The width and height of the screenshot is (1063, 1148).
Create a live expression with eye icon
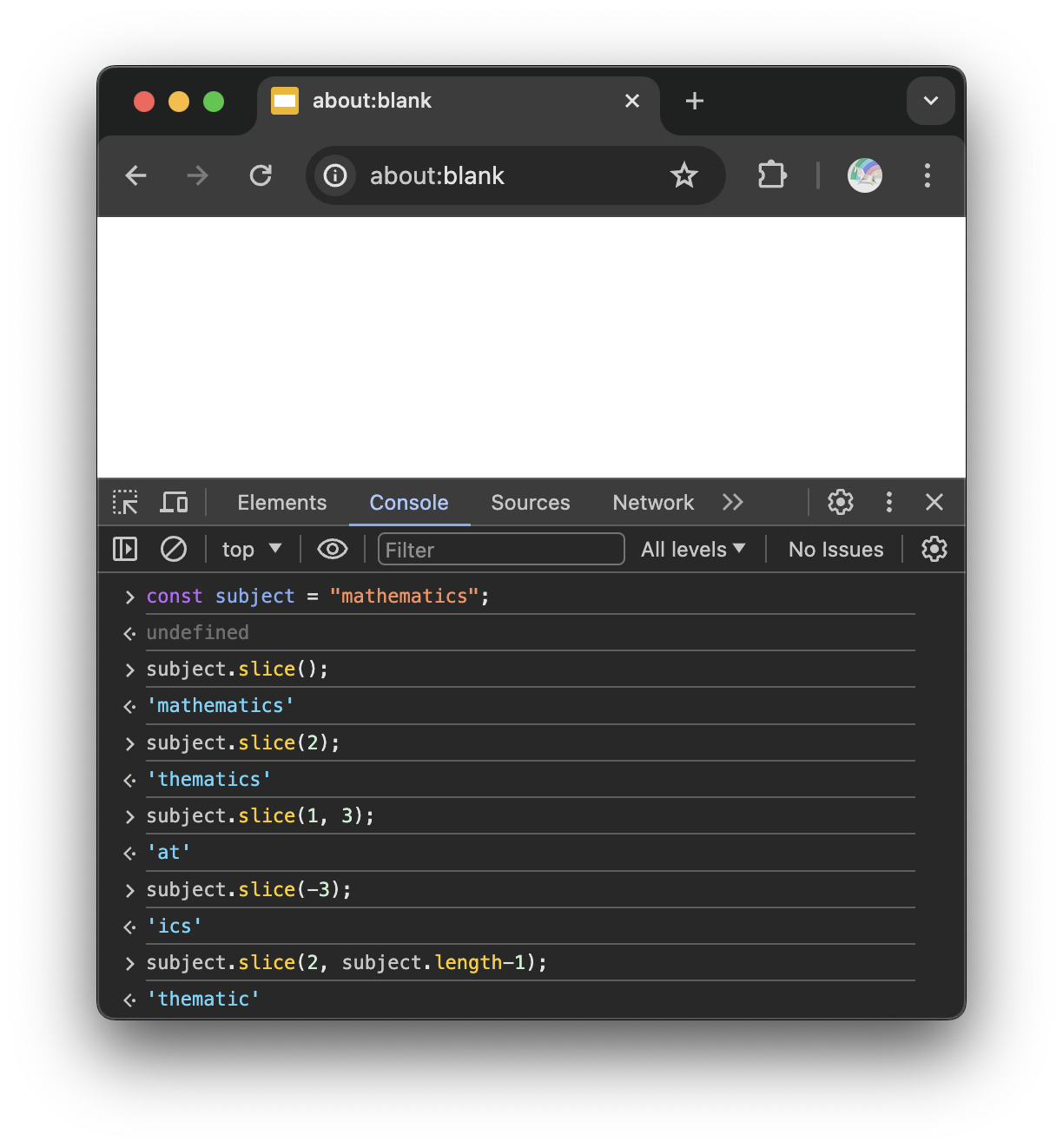333,549
